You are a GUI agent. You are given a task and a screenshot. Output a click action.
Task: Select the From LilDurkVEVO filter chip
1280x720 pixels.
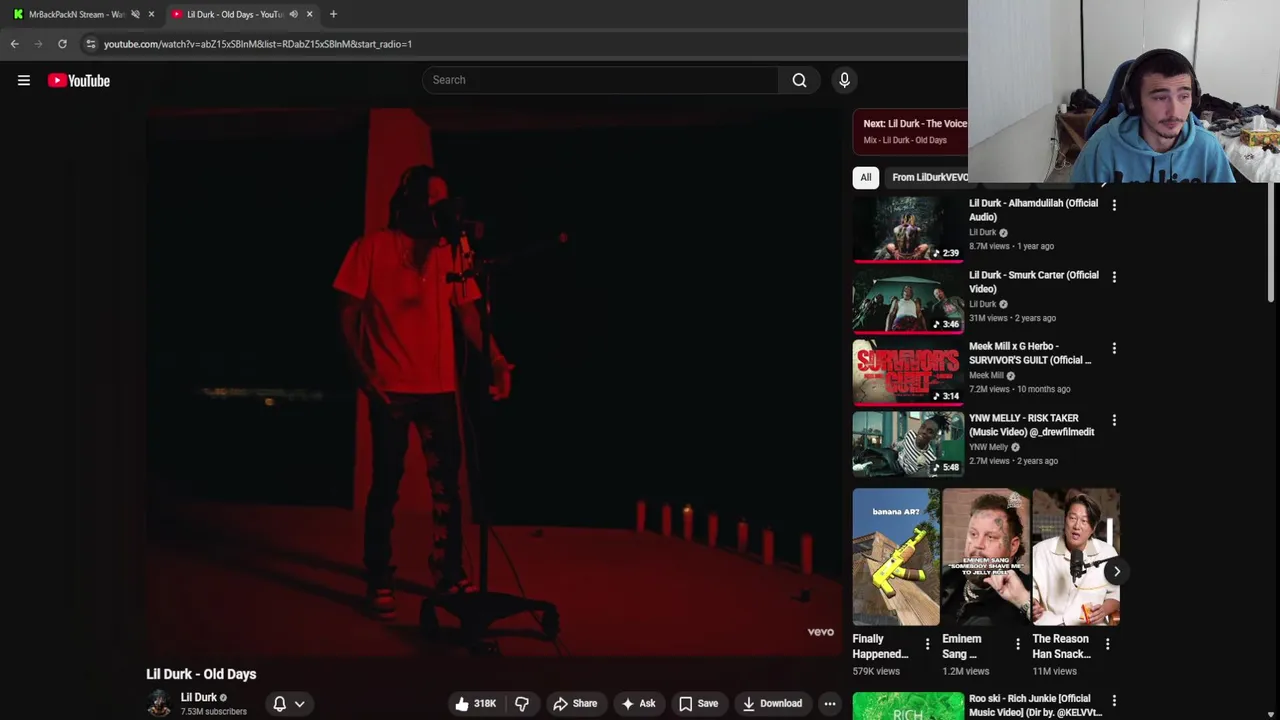pos(930,177)
